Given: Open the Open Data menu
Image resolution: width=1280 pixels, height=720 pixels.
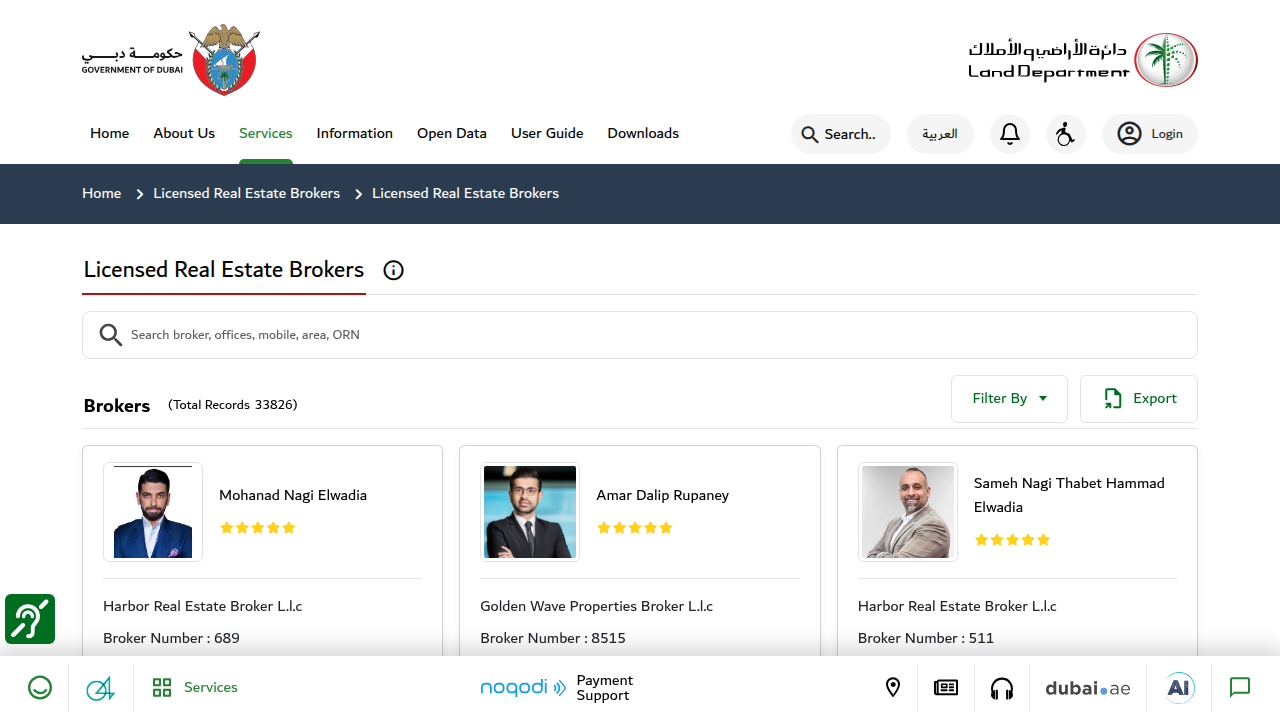Looking at the screenshot, I should click(452, 133).
